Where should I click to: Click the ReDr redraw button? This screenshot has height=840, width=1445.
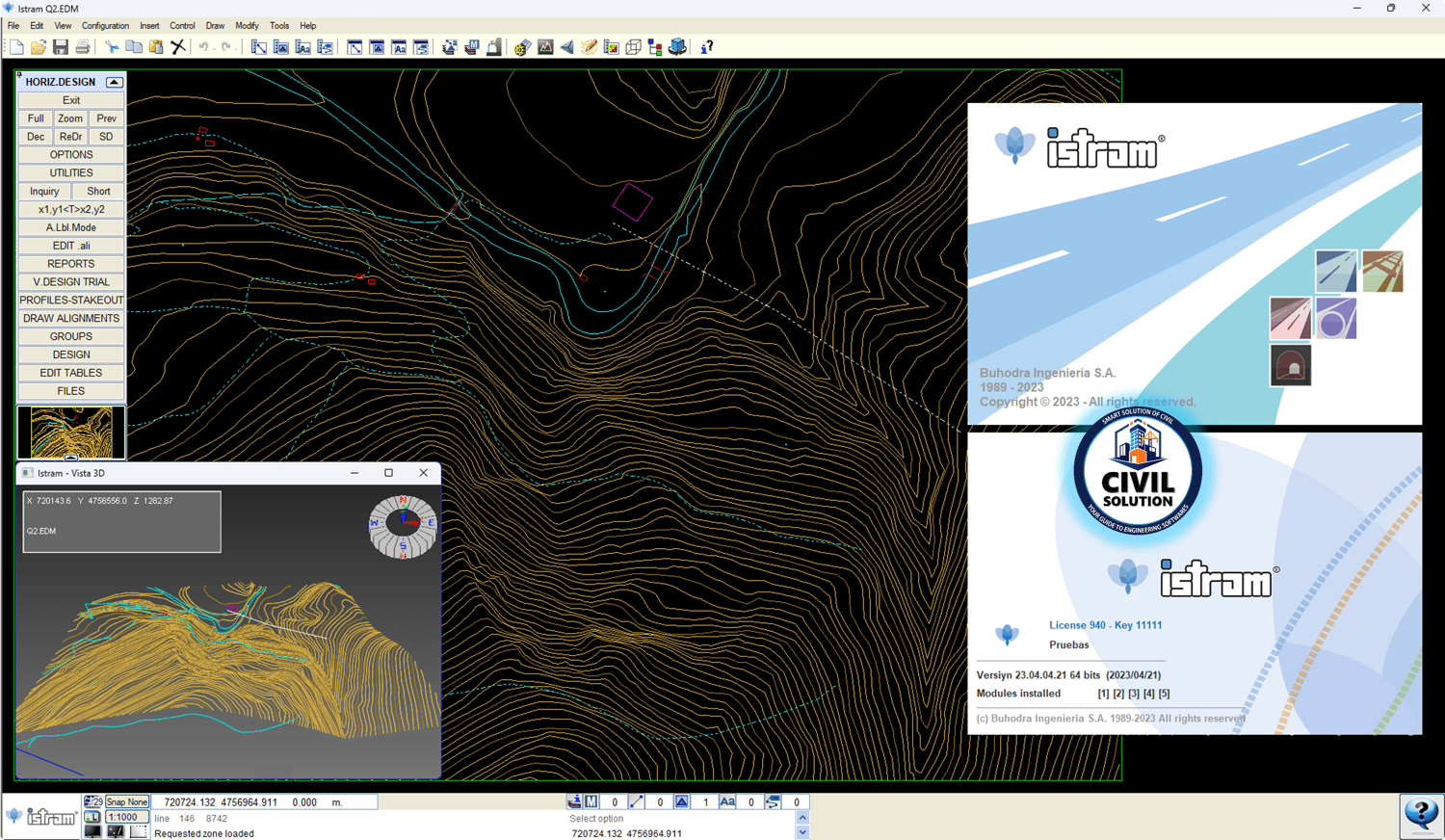[x=70, y=137]
